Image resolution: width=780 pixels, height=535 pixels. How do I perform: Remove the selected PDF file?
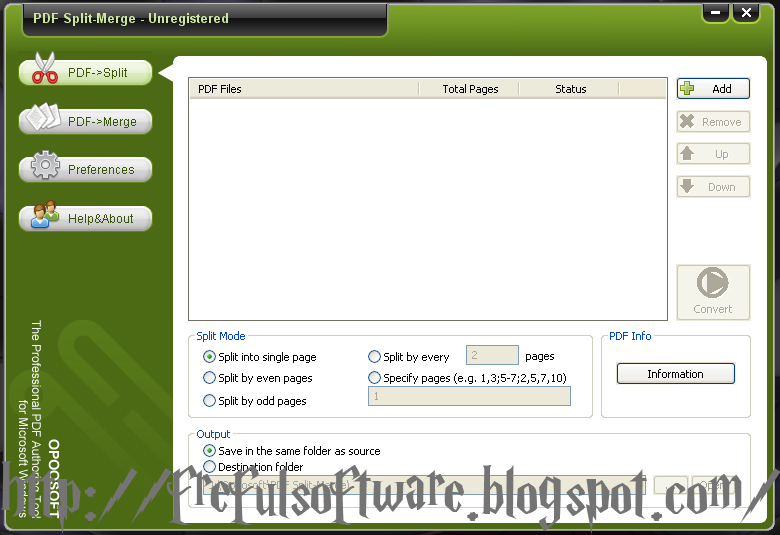(713, 121)
